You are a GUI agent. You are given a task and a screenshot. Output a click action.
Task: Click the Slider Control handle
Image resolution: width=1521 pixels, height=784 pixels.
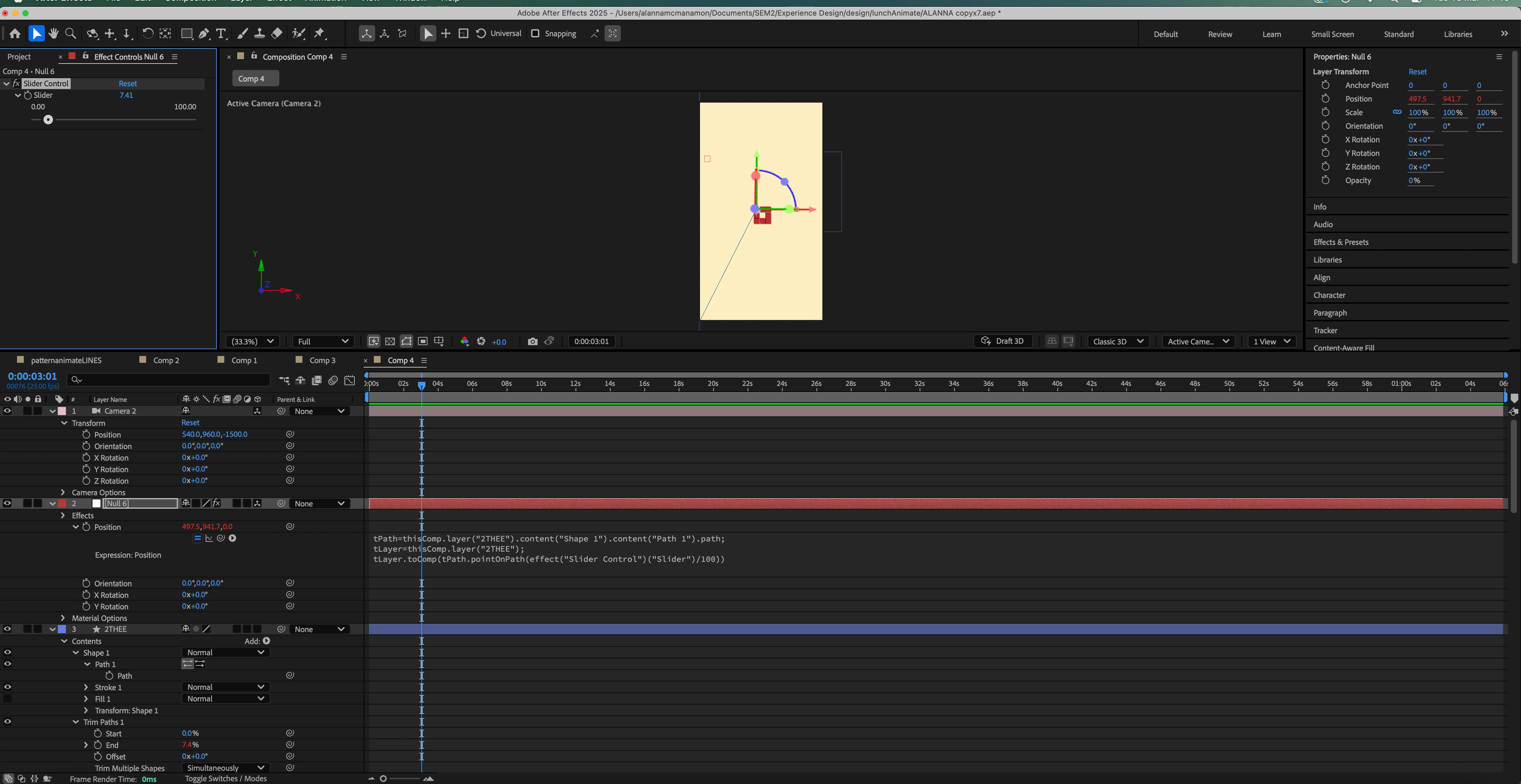[x=48, y=120]
